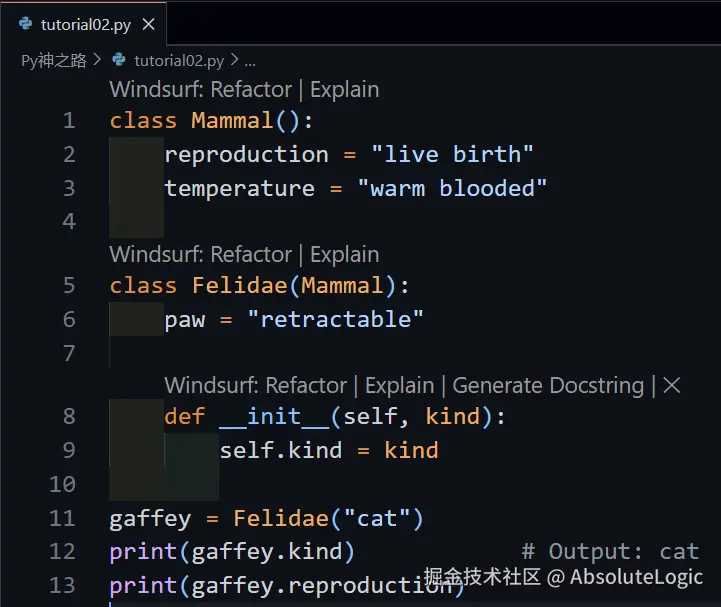
Task: Click the variable gaffey on line 11
Action: click(x=150, y=520)
